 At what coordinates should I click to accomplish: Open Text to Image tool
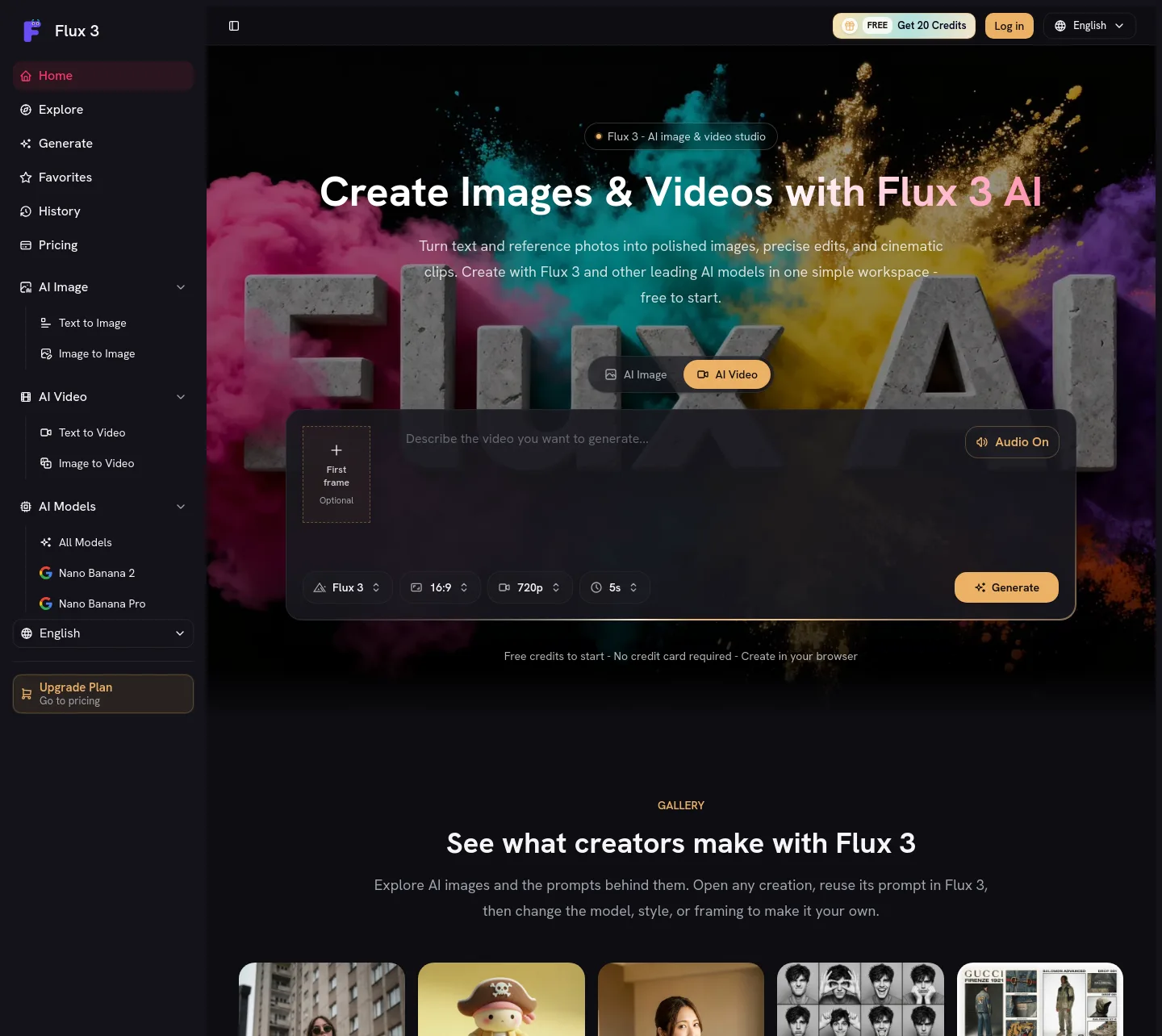coord(113,323)
